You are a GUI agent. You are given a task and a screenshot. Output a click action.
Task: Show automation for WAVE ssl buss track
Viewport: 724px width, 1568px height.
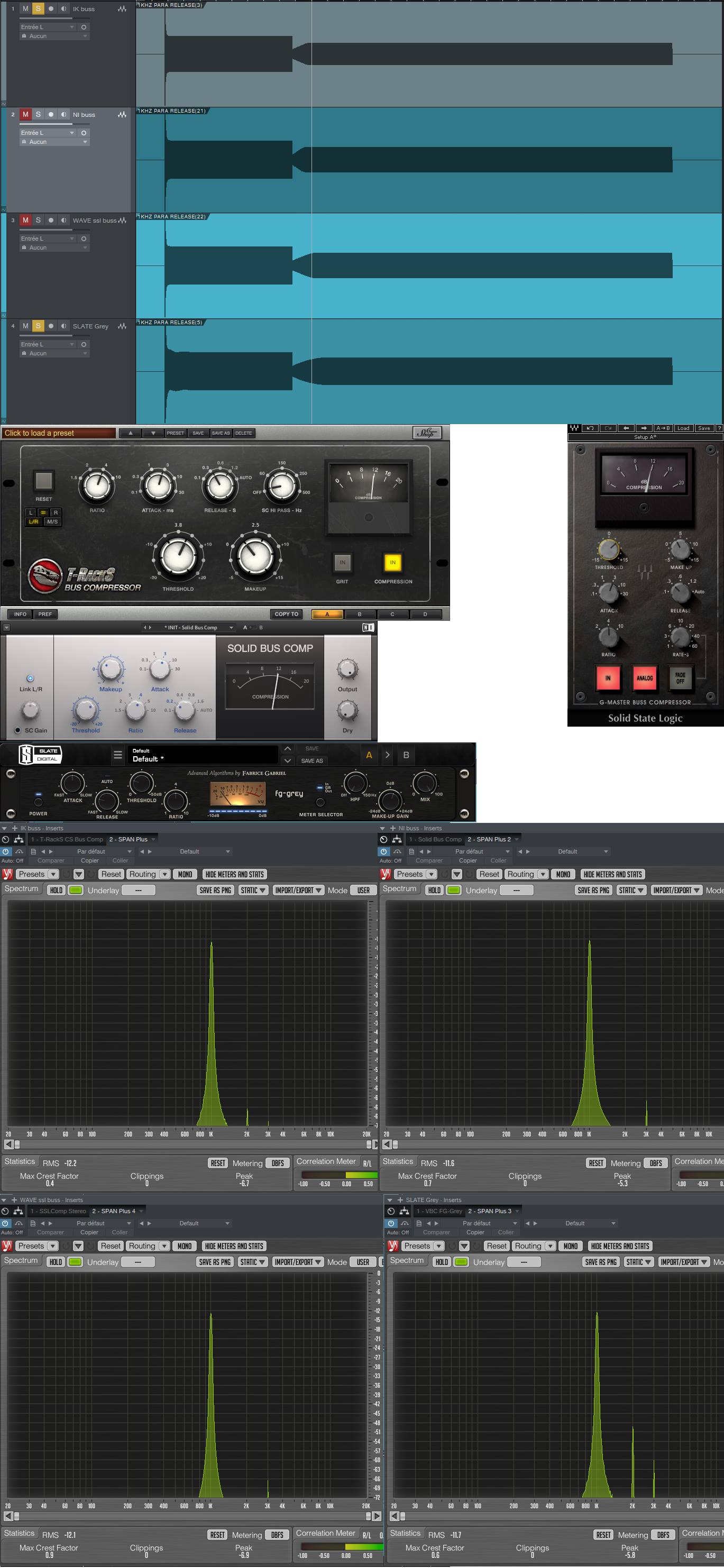click(x=4, y=315)
